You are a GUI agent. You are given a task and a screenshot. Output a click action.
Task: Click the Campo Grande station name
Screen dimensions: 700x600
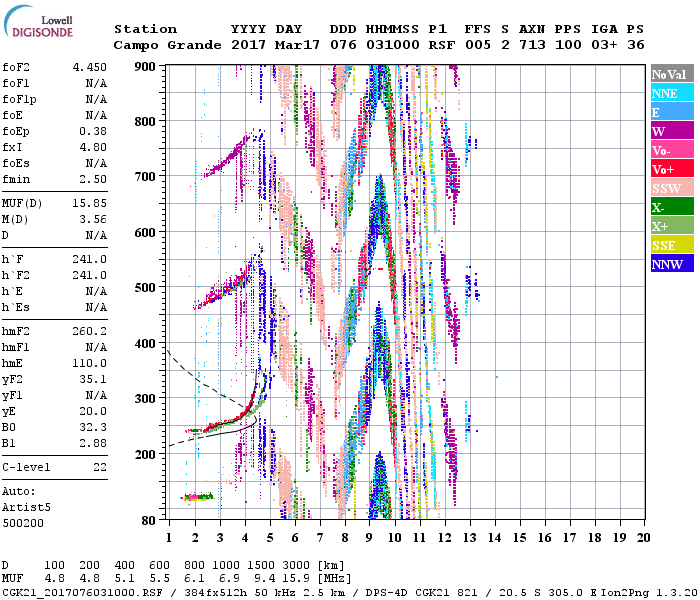pyautogui.click(x=161, y=45)
